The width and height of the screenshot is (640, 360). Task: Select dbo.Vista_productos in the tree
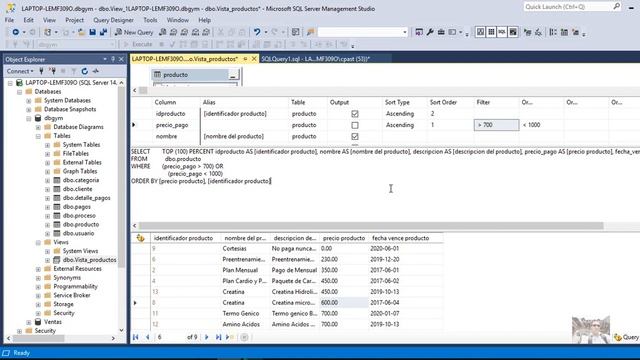(89, 260)
